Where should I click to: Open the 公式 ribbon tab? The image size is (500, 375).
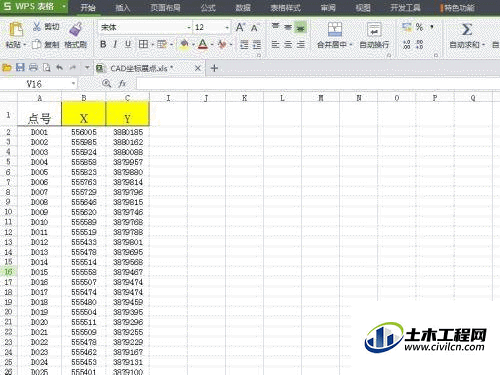click(x=208, y=7)
